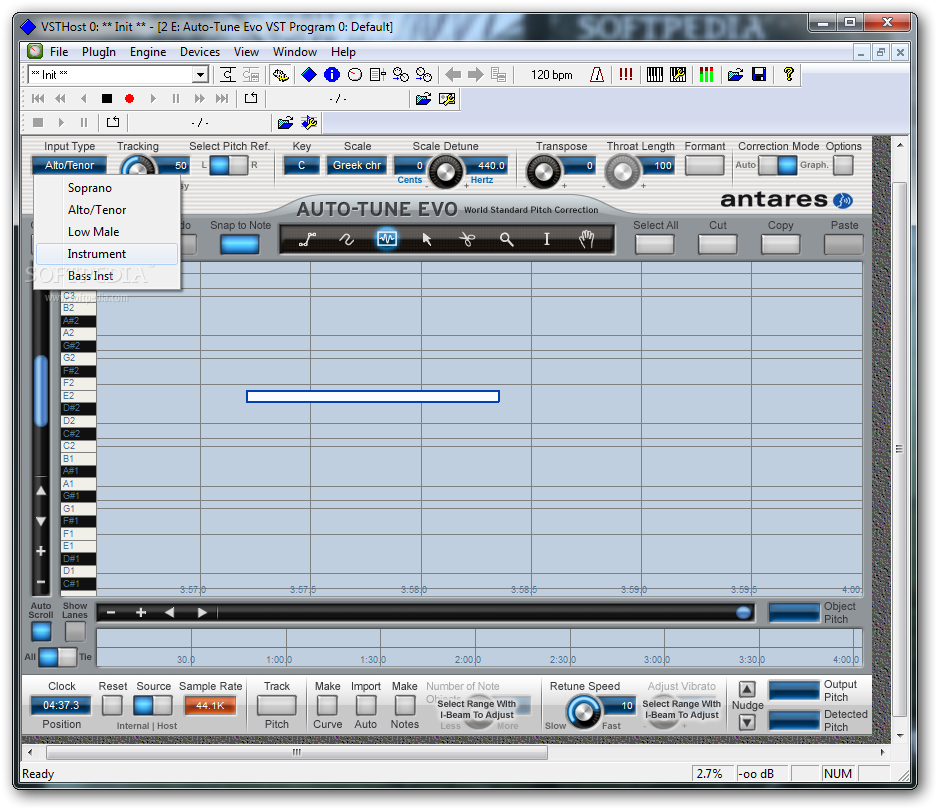Click the Retune Speed knob
The width and height of the screenshot is (938, 810).
point(583,712)
